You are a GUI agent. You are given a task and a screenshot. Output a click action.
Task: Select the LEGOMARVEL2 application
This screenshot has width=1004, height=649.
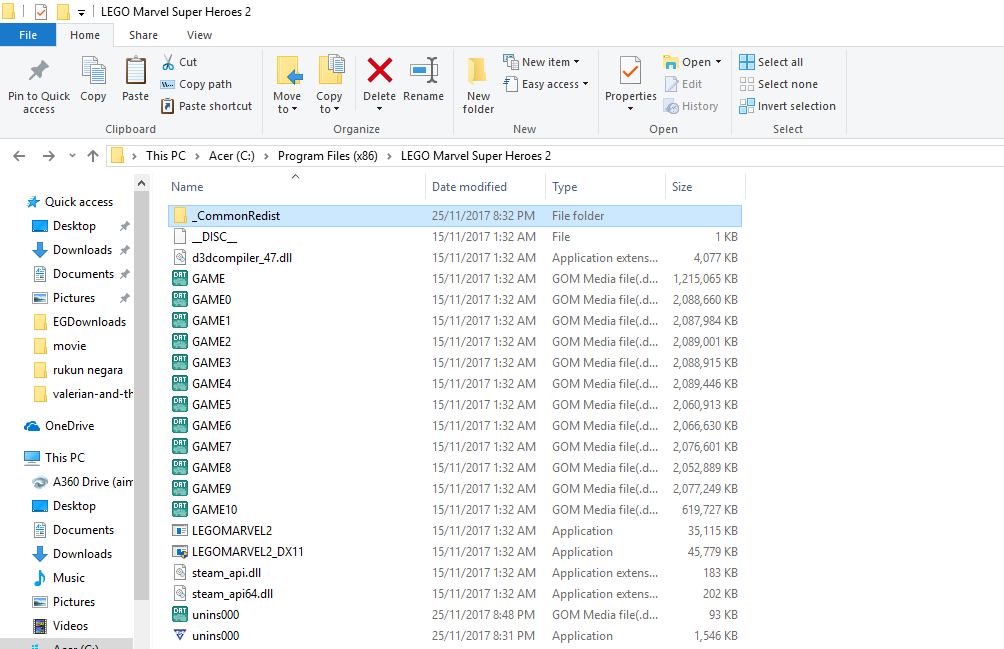point(455,531)
